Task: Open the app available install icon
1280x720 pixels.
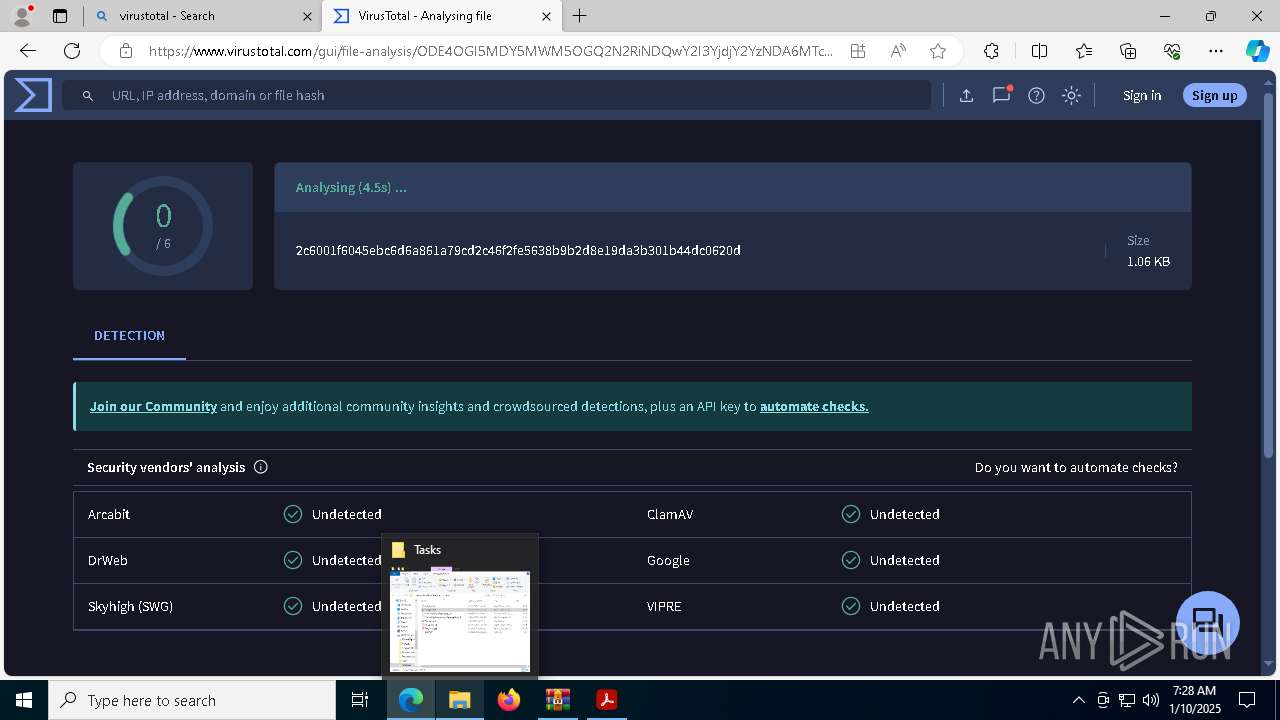Action: click(x=858, y=51)
